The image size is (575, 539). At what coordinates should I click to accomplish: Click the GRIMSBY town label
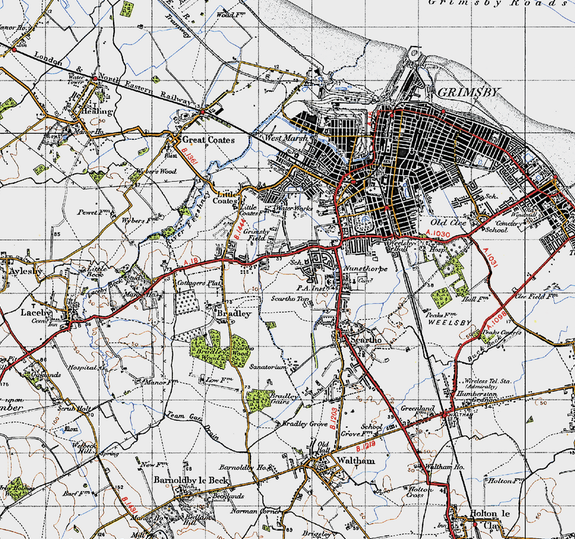[x=468, y=92]
